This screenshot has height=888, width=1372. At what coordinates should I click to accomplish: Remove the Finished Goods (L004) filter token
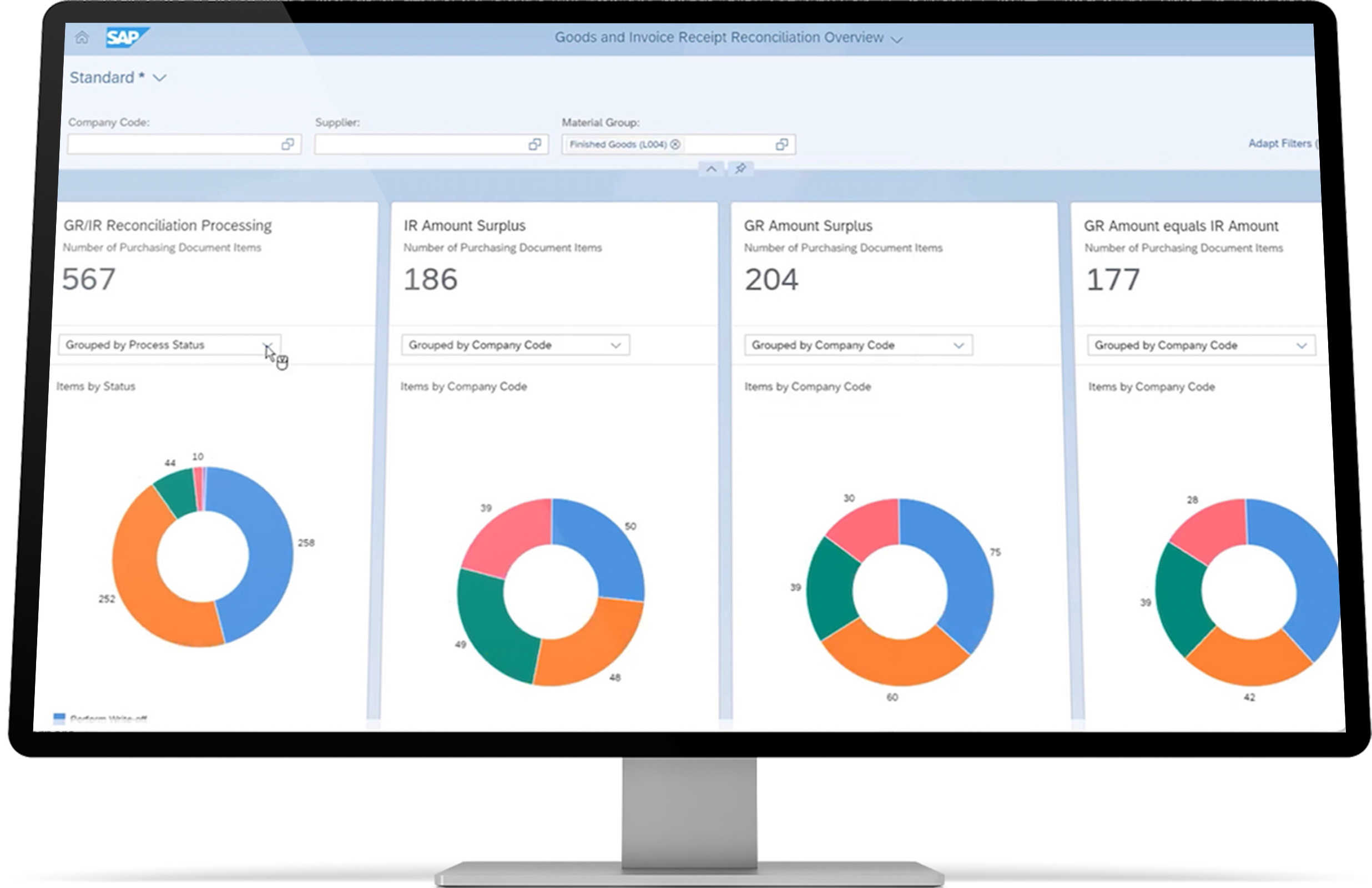pyautogui.click(x=675, y=144)
